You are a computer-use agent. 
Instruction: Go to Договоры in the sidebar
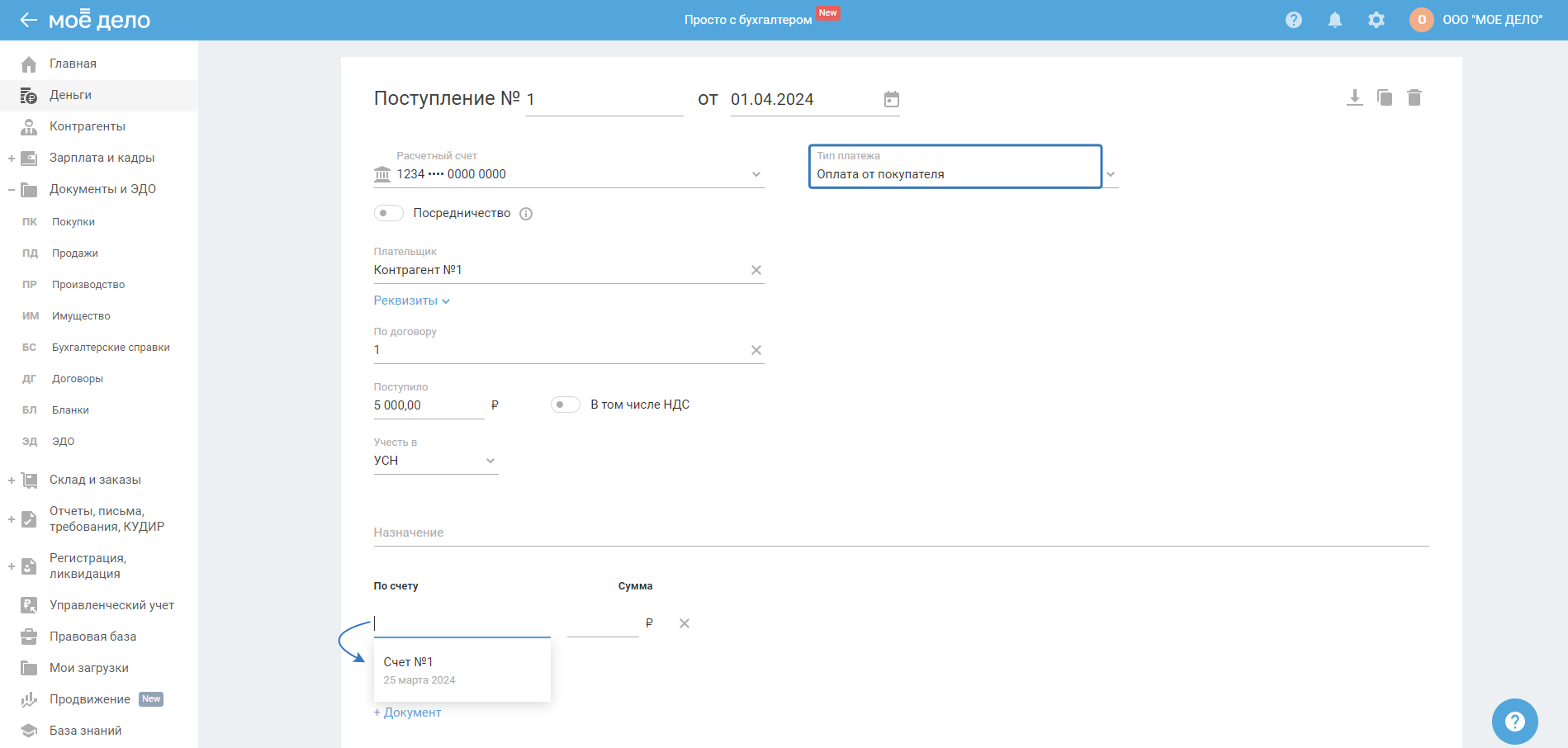78,379
